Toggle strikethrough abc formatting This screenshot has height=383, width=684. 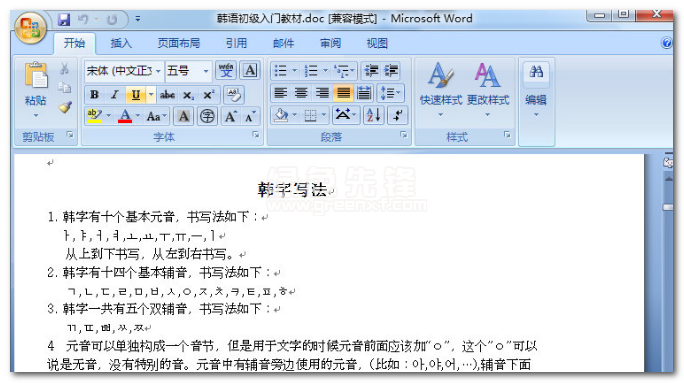coord(167,94)
